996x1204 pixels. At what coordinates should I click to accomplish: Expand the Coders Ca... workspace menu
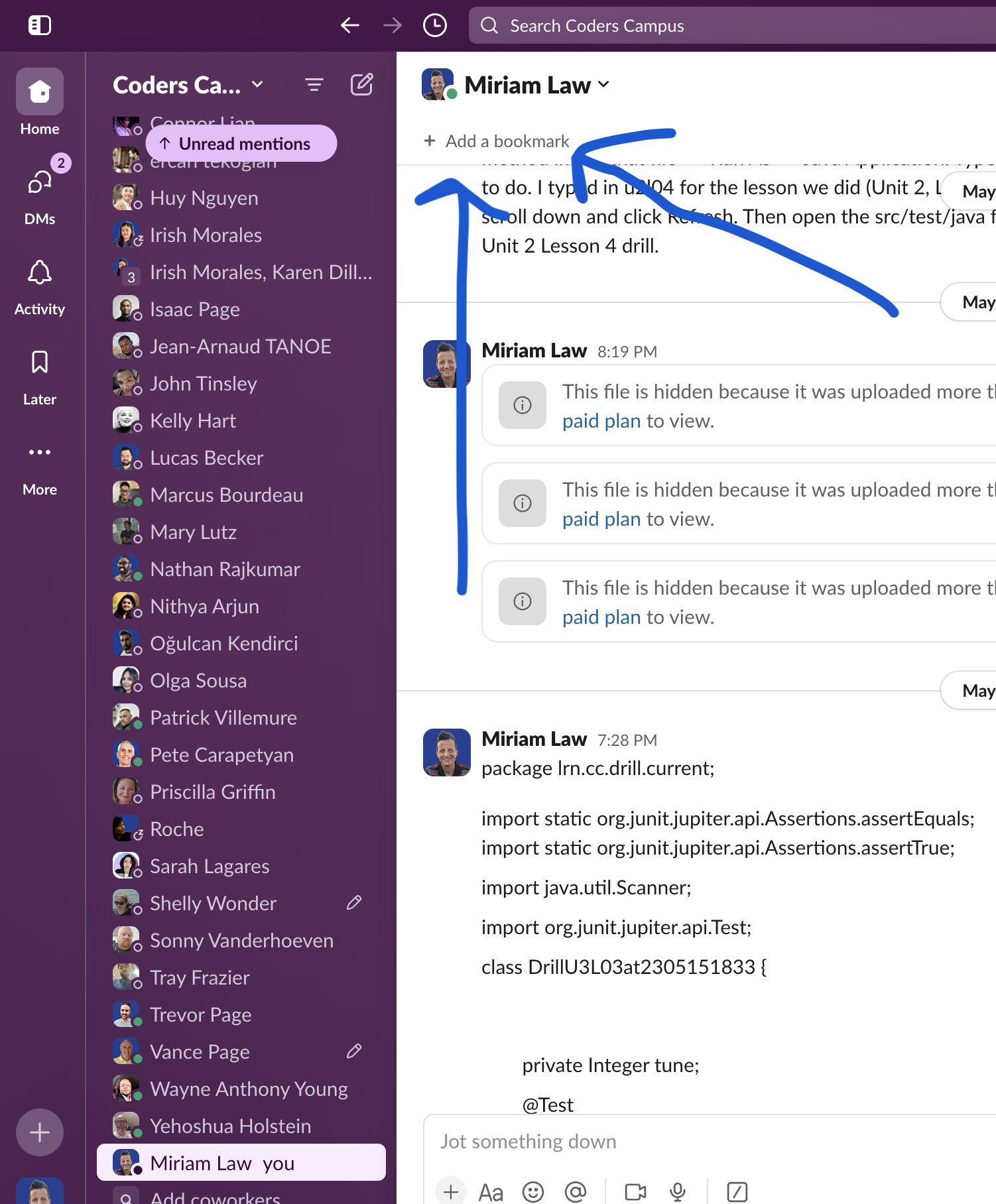point(188,85)
